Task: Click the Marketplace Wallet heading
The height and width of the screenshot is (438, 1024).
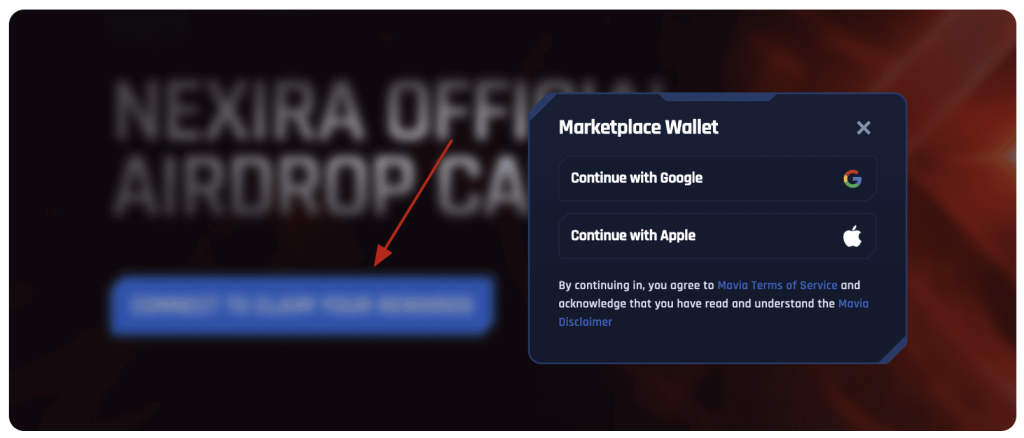Action: [x=638, y=127]
